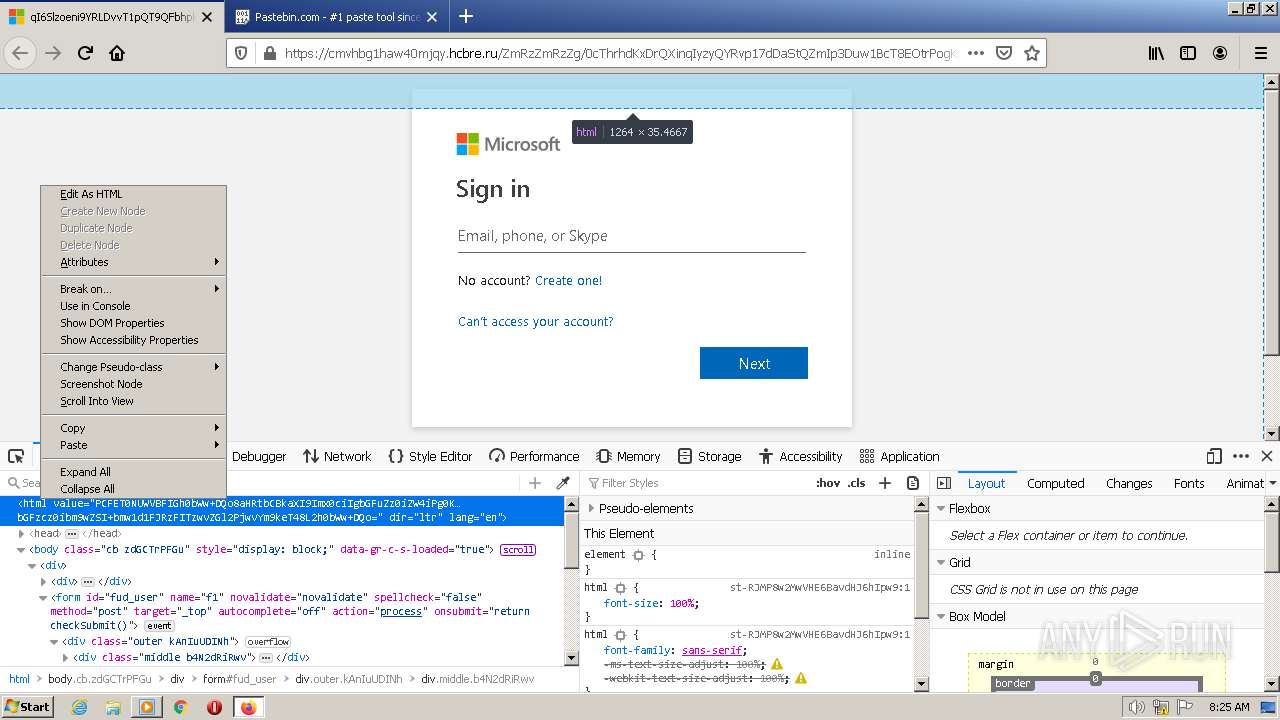The width and height of the screenshot is (1280, 720).
Task: Click the Email, phone, or Skype field
Action: coord(631,236)
